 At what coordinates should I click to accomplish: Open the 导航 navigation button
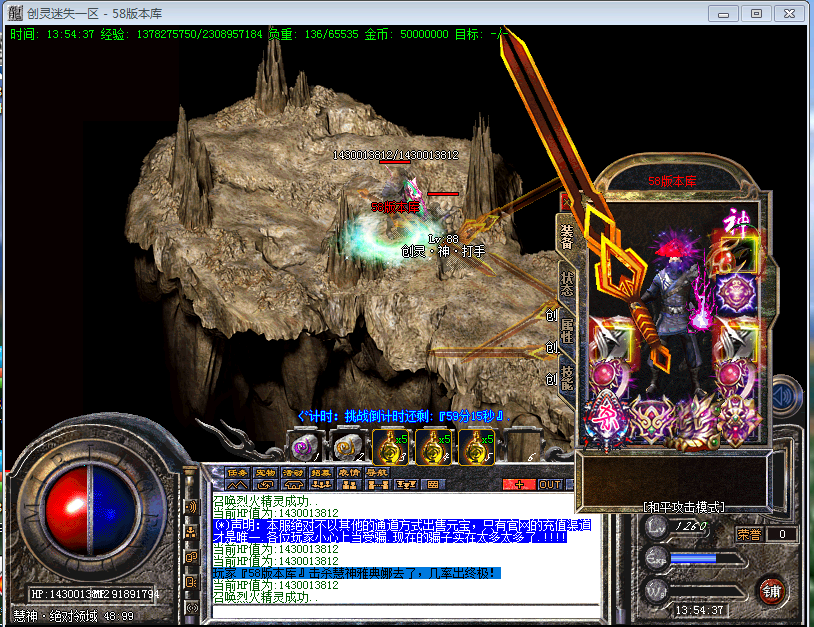pos(377,472)
